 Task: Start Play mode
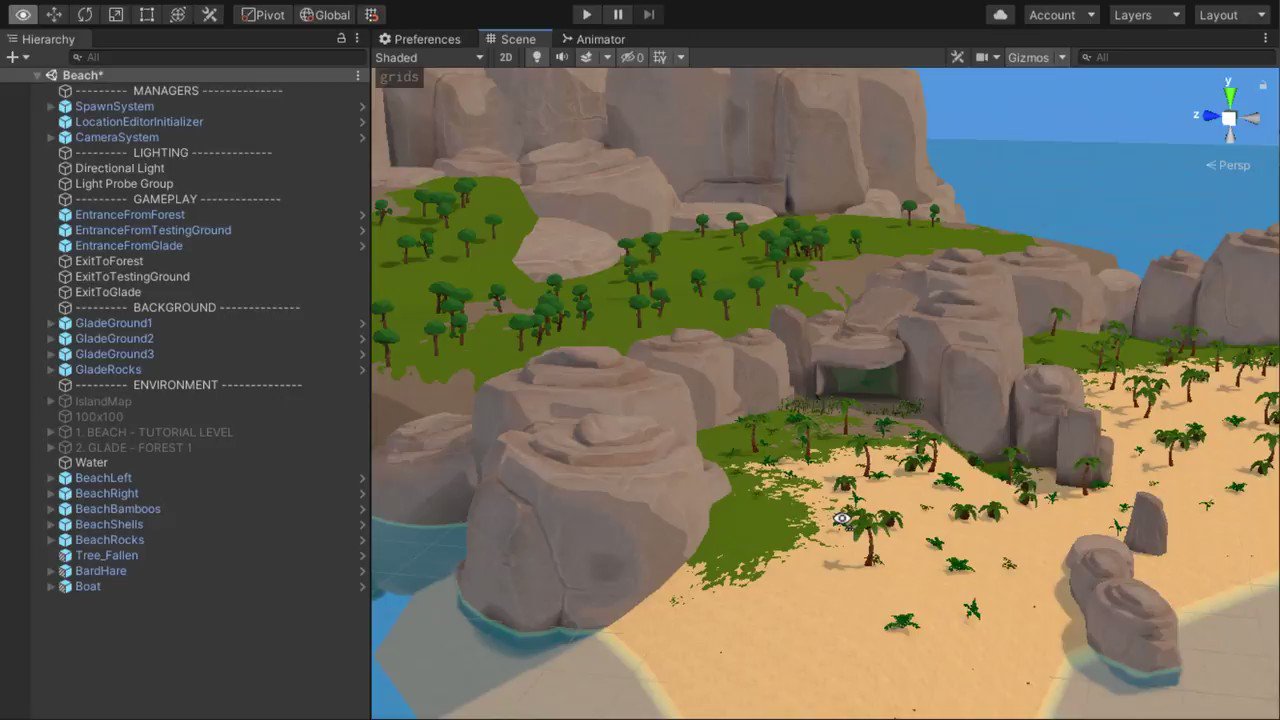(587, 15)
